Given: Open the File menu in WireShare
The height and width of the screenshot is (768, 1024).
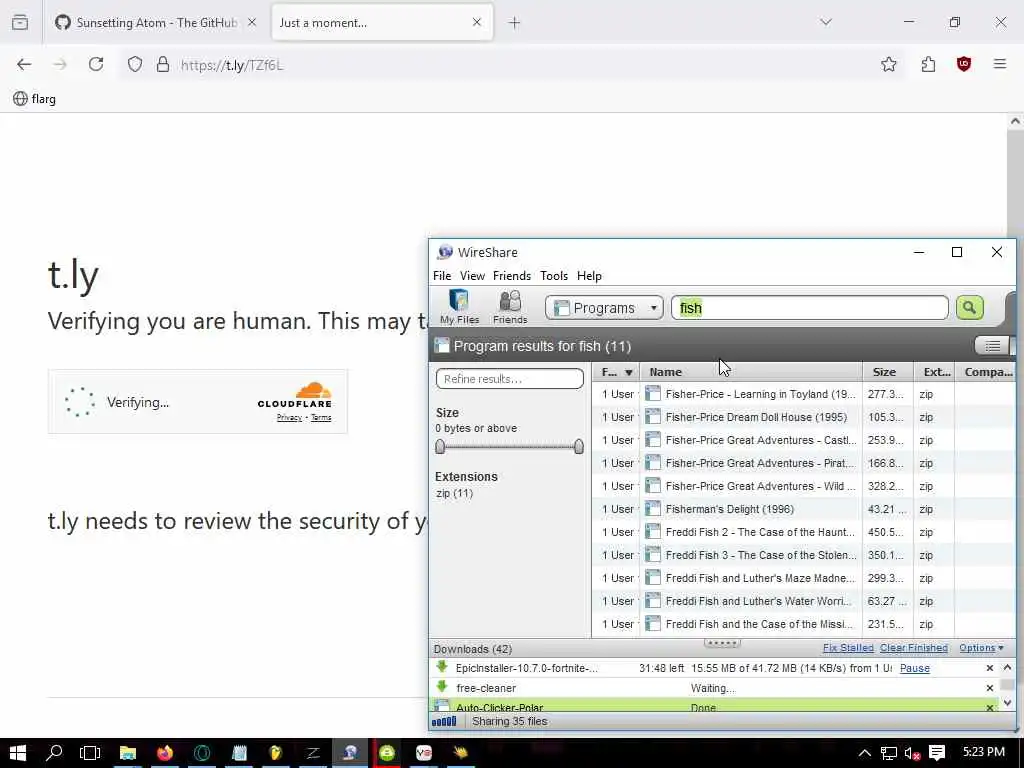Looking at the screenshot, I should pos(442,276).
